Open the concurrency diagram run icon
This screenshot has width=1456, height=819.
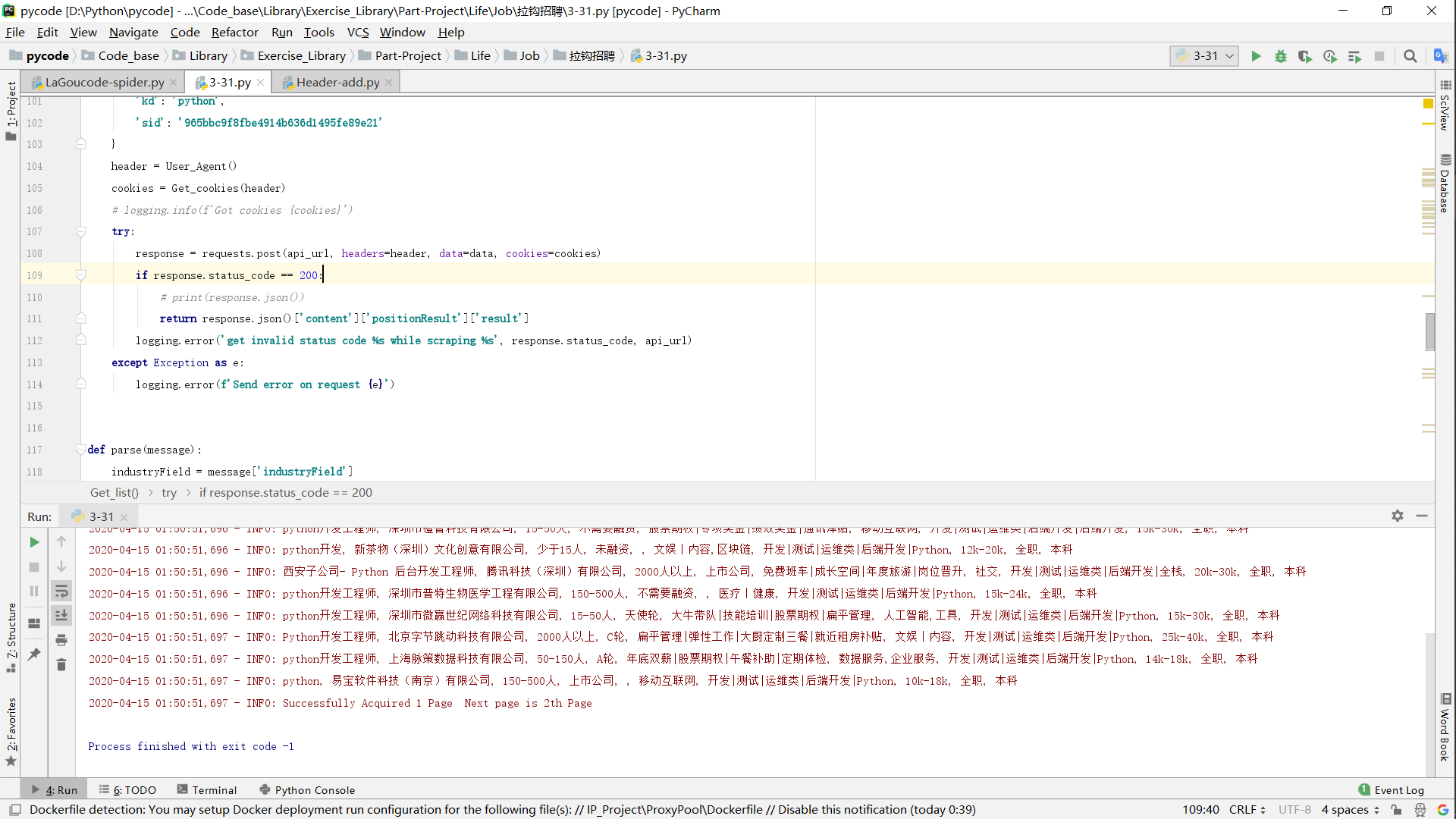1354,56
